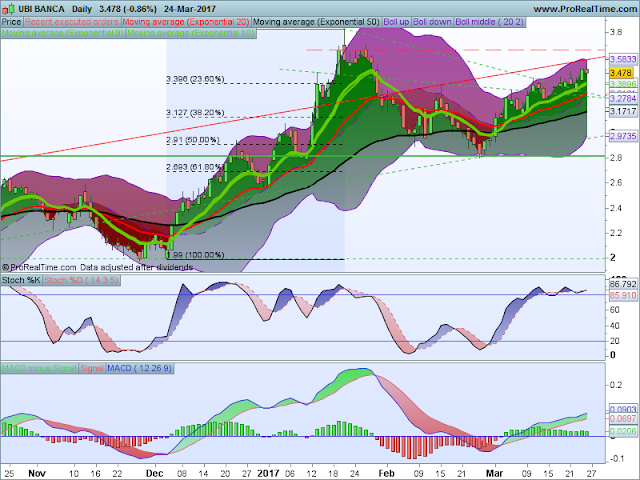Image resolution: width=640 pixels, height=480 pixels.
Task: Click the 24-Mar-2017 date in header
Action: point(190,9)
